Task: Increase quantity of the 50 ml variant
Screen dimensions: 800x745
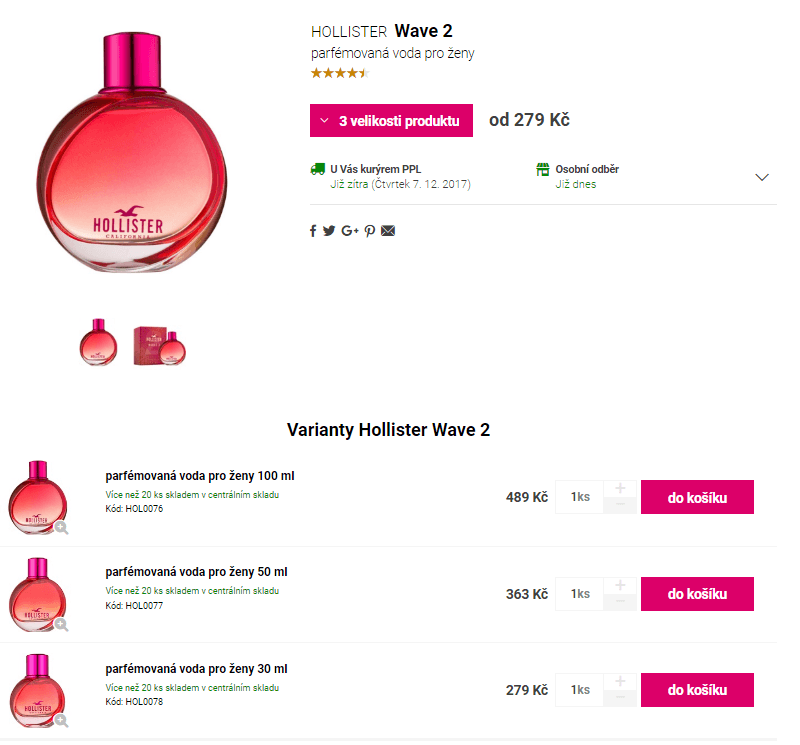Action: [620, 585]
